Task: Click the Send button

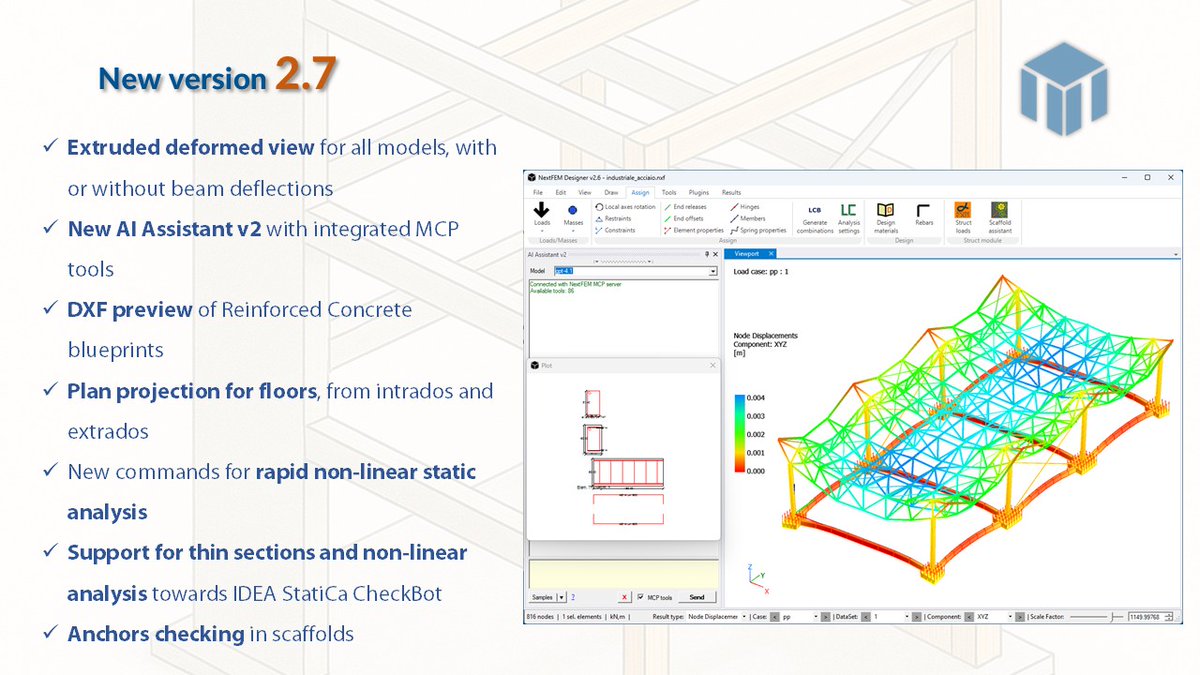Action: [x=697, y=597]
